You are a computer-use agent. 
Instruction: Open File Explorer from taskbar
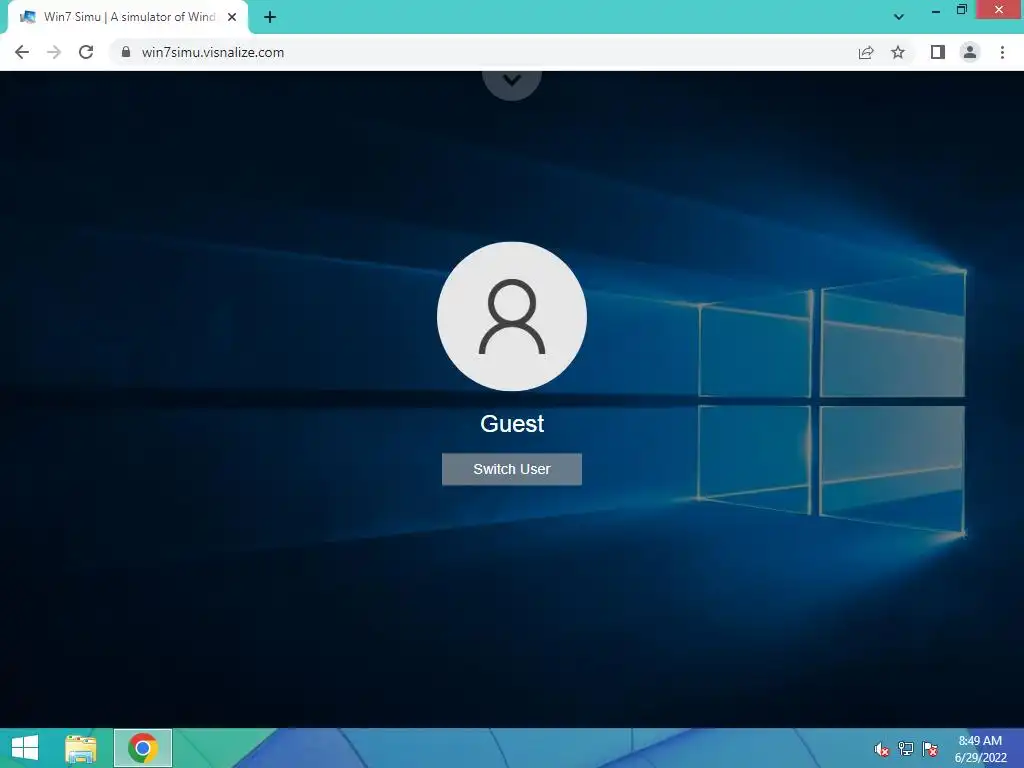click(81, 748)
